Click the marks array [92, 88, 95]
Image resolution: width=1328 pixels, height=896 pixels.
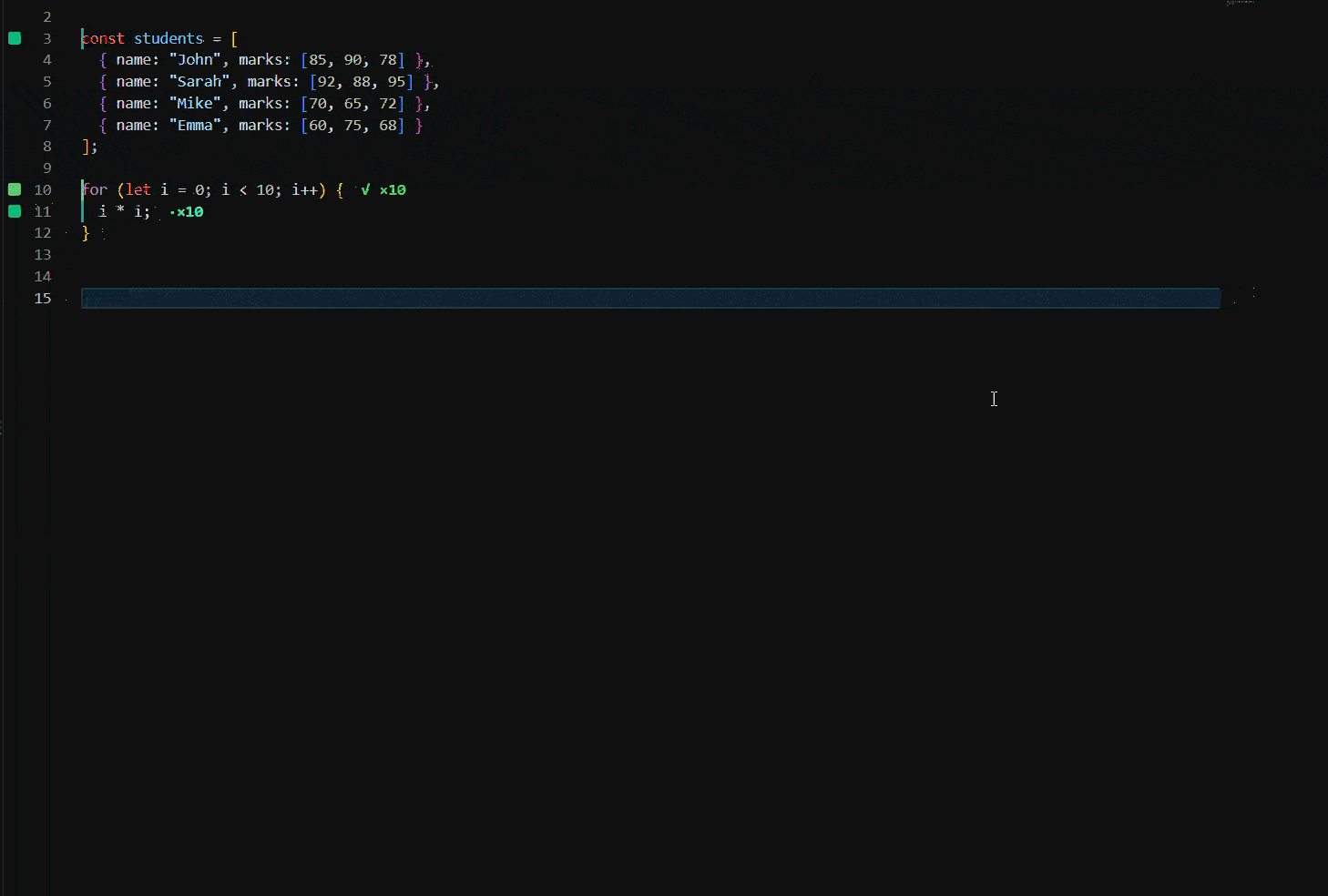pyautogui.click(x=362, y=82)
